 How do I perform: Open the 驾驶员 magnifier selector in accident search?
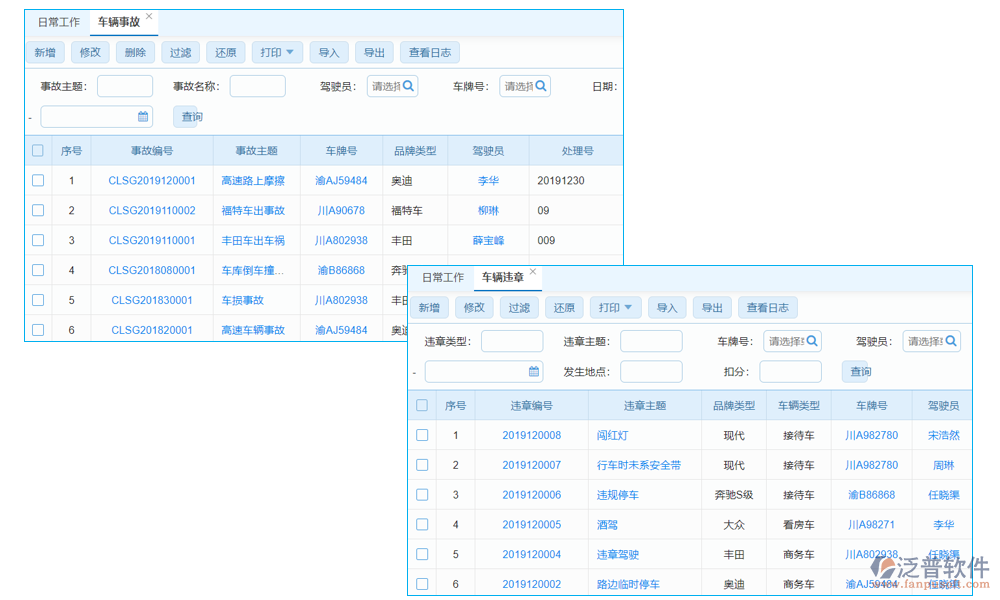point(406,85)
